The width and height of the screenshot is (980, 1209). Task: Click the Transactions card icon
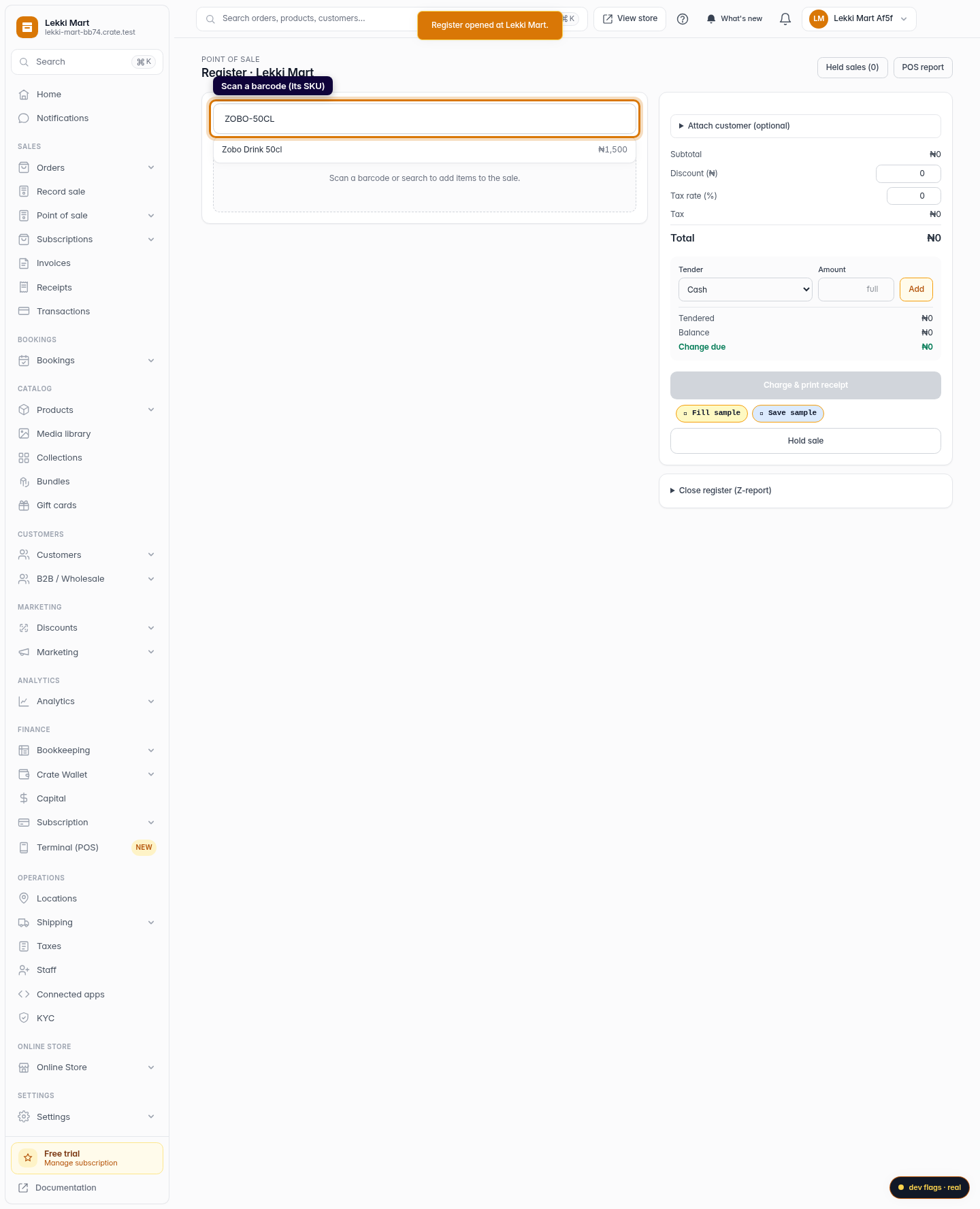(x=24, y=311)
